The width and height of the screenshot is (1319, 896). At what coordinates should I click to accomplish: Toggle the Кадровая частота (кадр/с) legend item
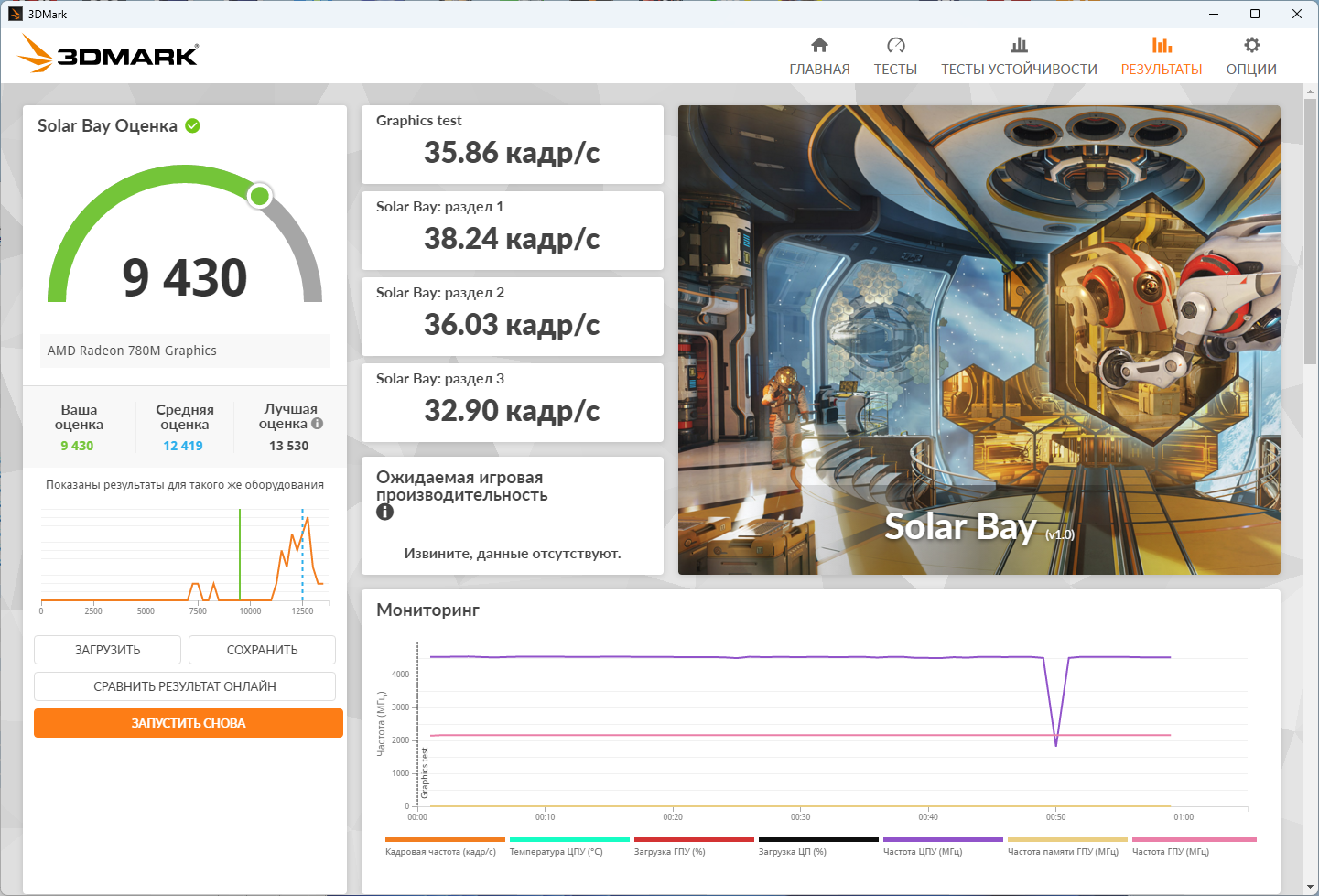tap(445, 847)
